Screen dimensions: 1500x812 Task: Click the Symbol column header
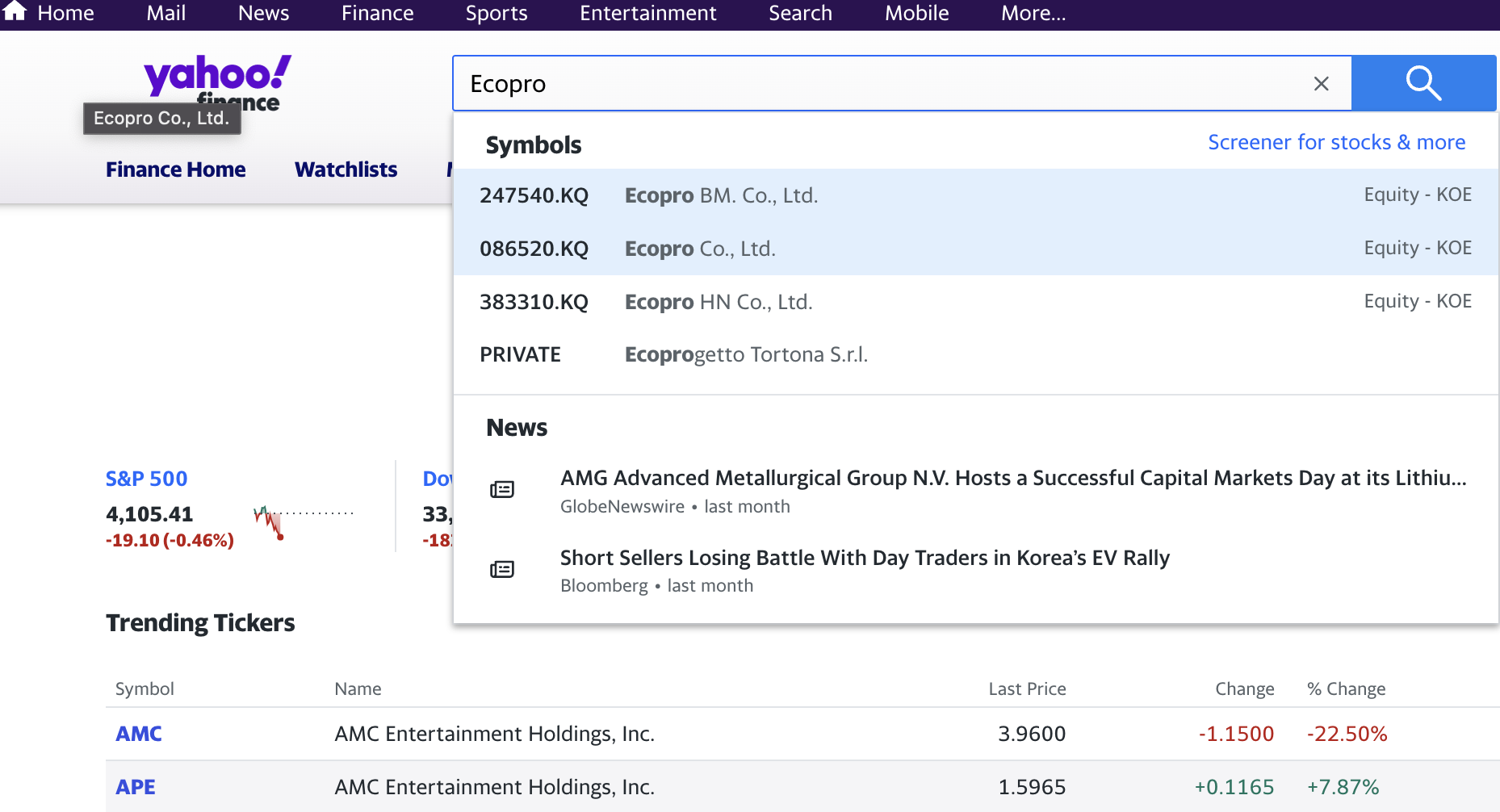pyautogui.click(x=145, y=689)
